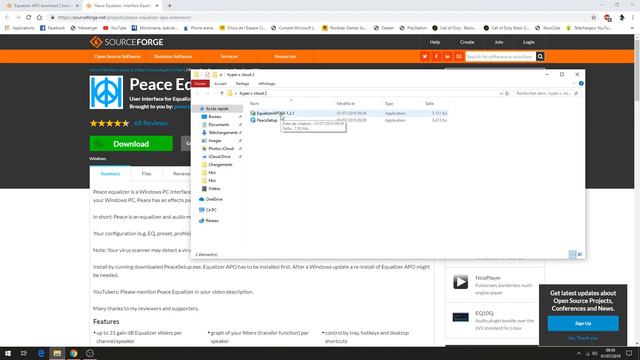Open YouTube bookmark in bookmarks bar

point(115,28)
